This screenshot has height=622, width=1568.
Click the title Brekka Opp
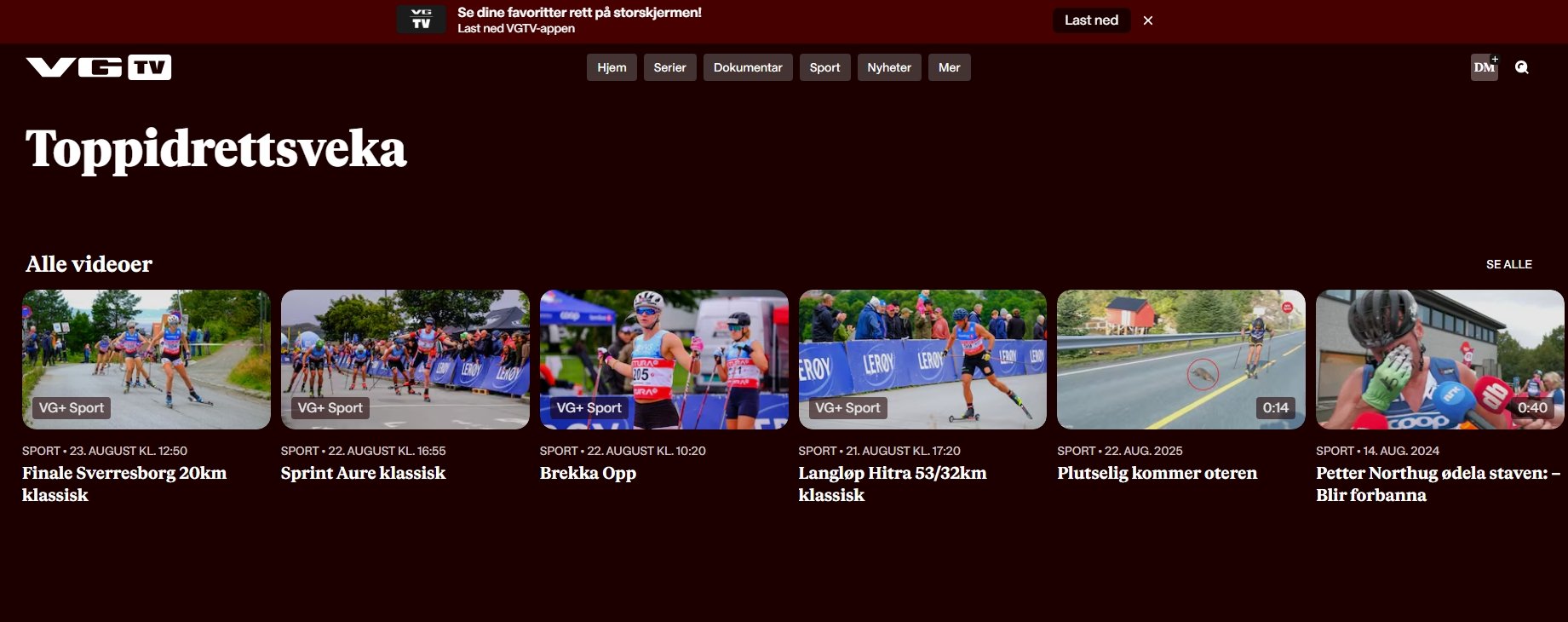point(588,473)
